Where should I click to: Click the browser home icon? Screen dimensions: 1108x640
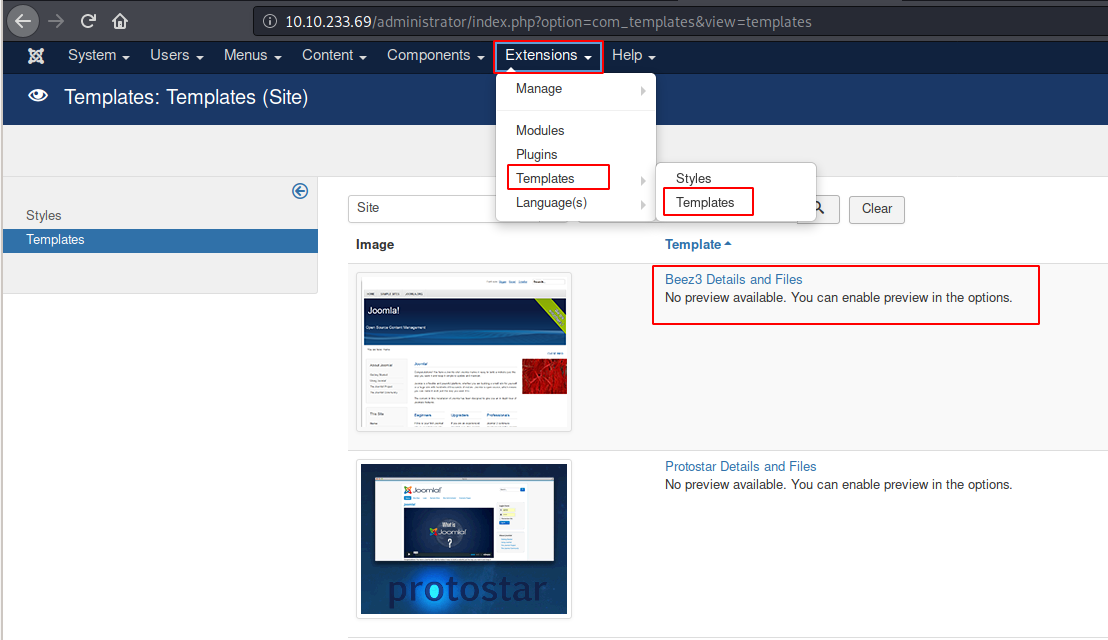120,20
